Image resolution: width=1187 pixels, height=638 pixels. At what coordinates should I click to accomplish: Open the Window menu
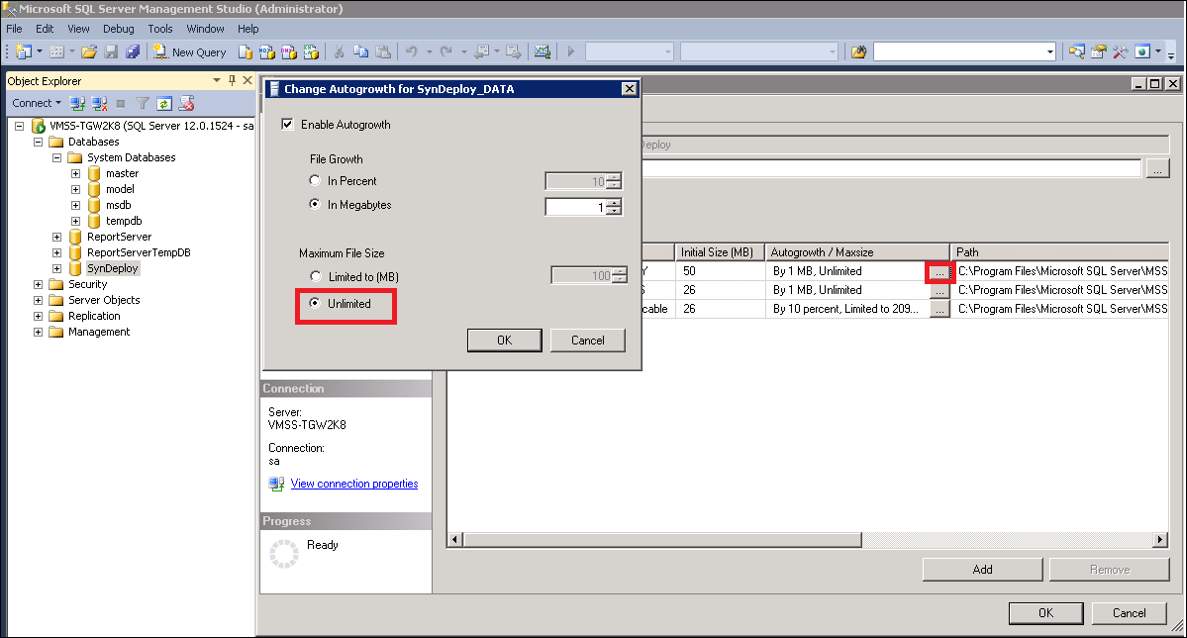205,29
